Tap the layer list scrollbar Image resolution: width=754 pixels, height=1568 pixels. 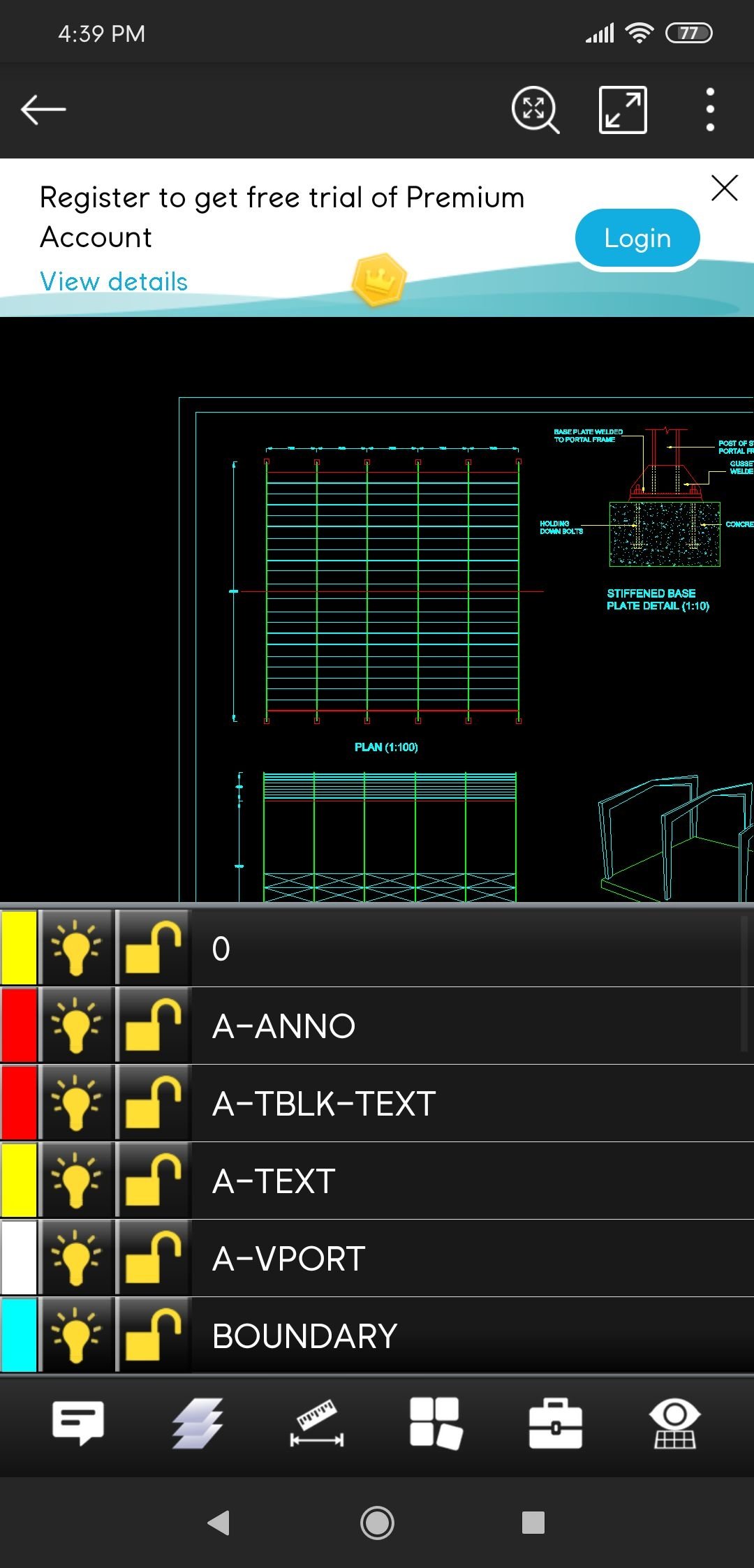coord(744,984)
